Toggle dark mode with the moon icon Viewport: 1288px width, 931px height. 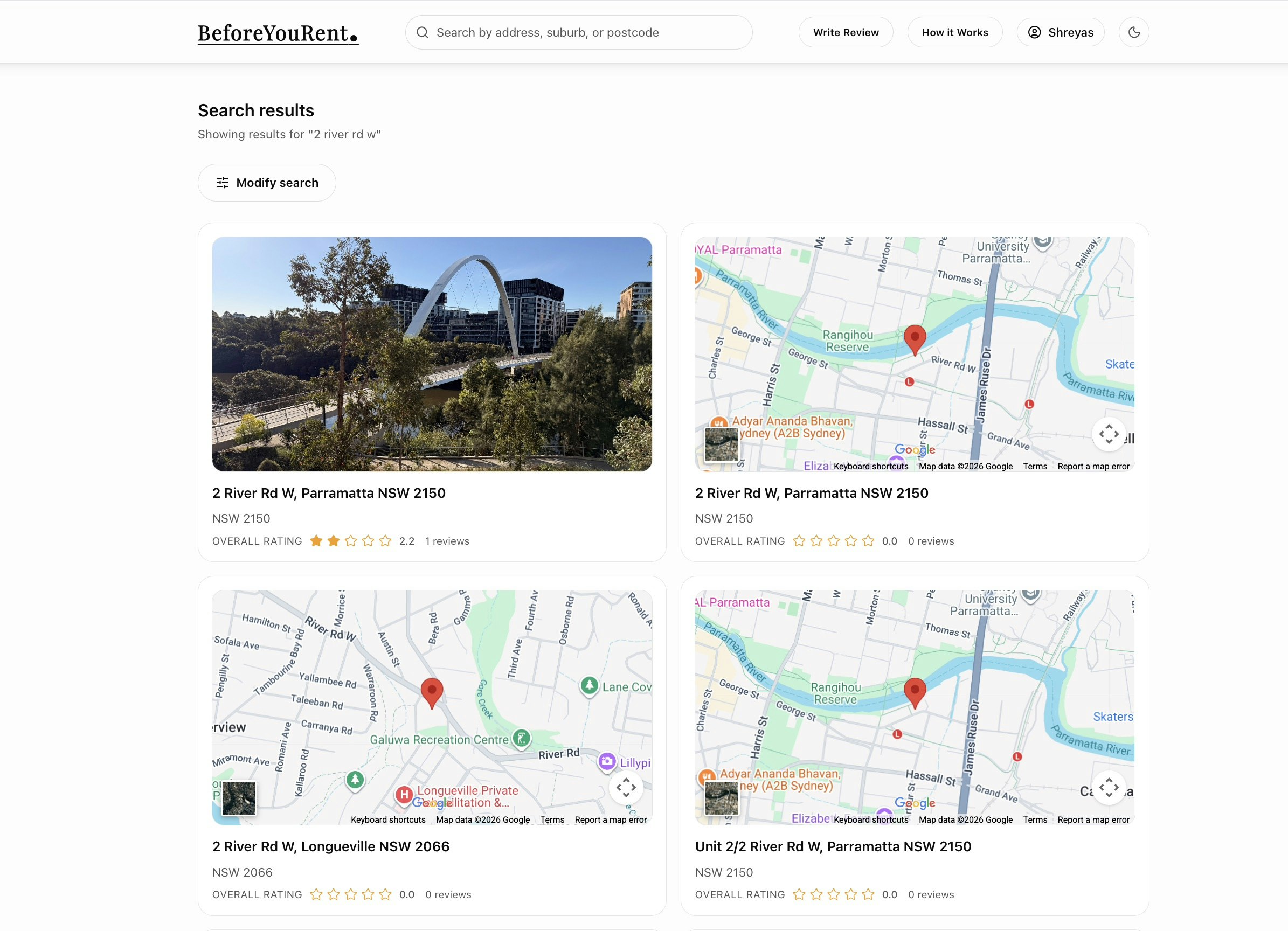coord(1133,32)
